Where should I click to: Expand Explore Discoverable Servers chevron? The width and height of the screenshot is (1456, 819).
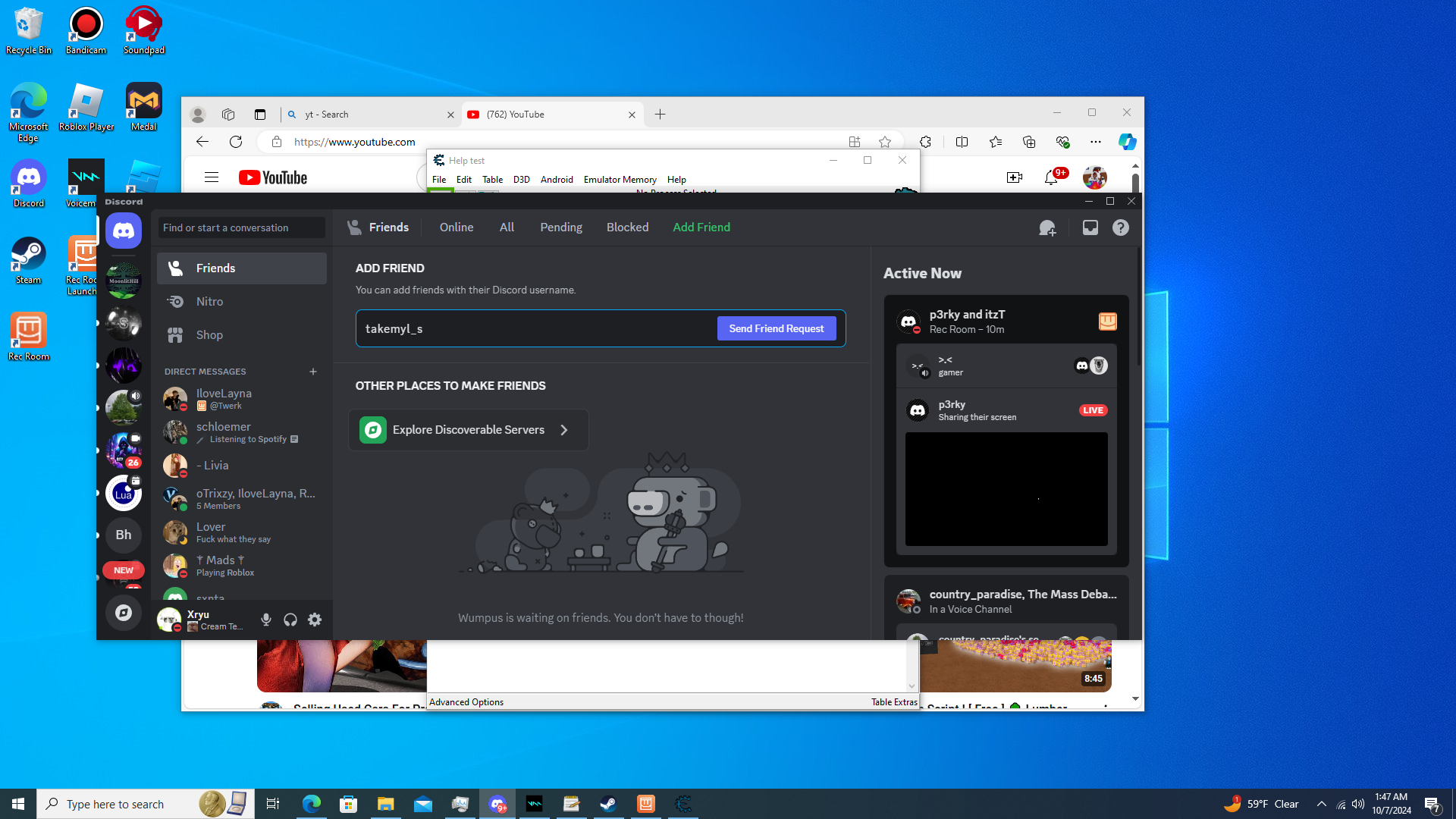(564, 430)
